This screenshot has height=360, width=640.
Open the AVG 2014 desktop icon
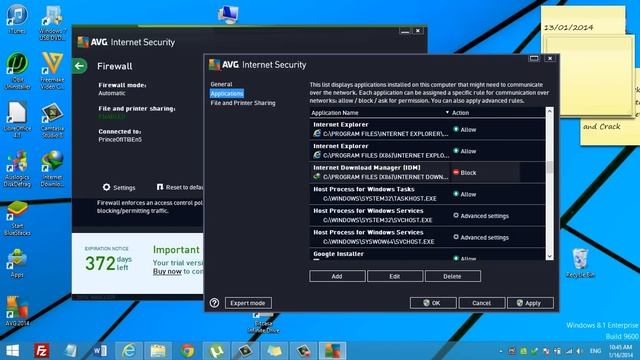click(17, 311)
